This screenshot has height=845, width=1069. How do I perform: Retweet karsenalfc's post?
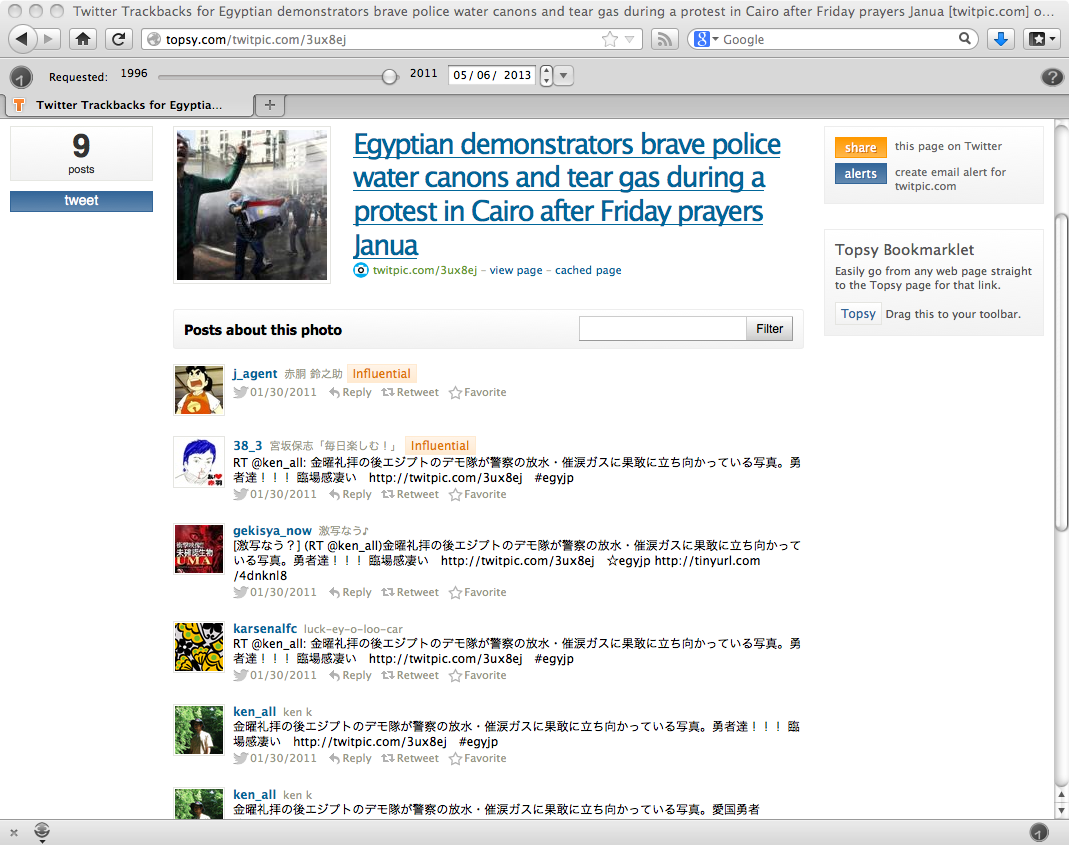click(x=410, y=675)
